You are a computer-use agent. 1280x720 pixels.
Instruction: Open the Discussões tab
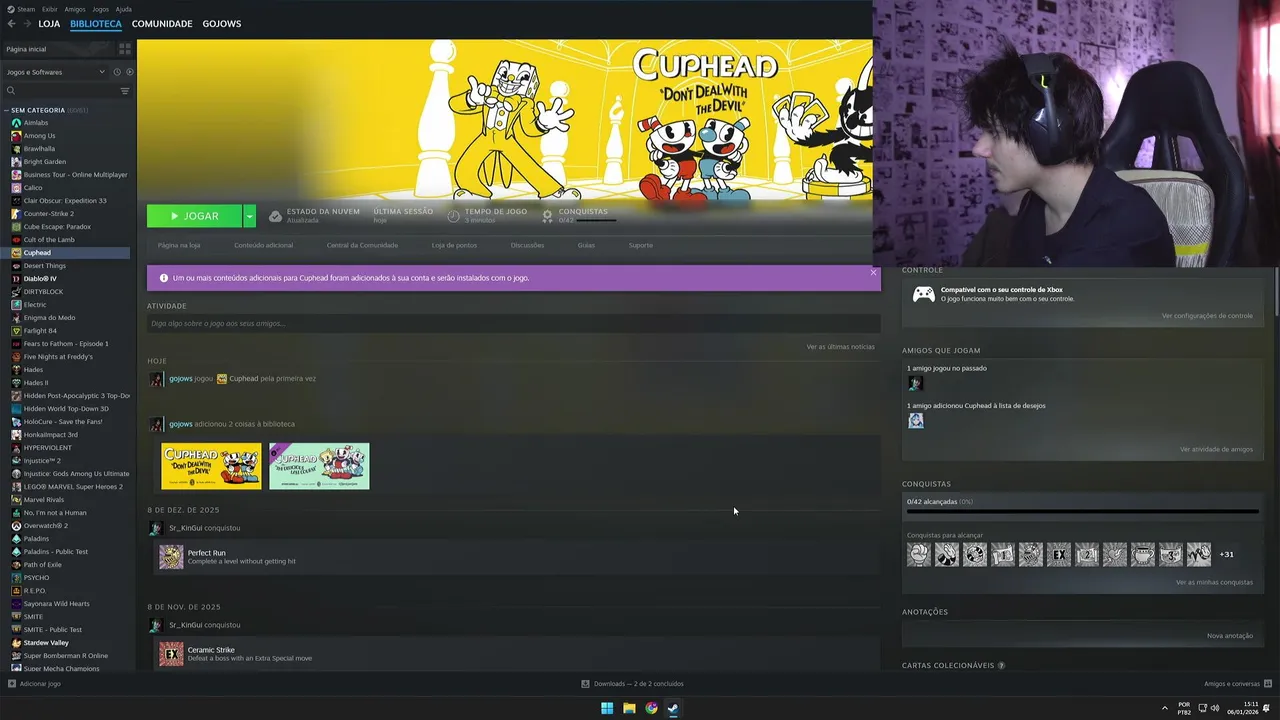coord(527,245)
